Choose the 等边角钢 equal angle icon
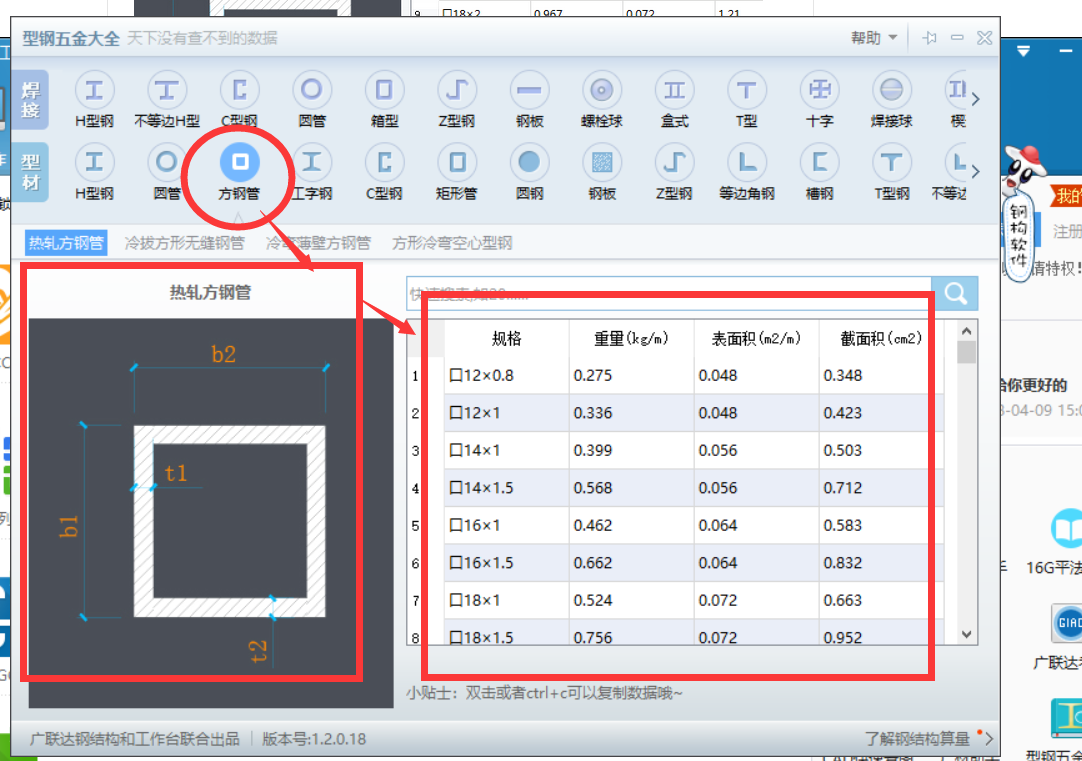The height and width of the screenshot is (761, 1082). click(x=747, y=163)
